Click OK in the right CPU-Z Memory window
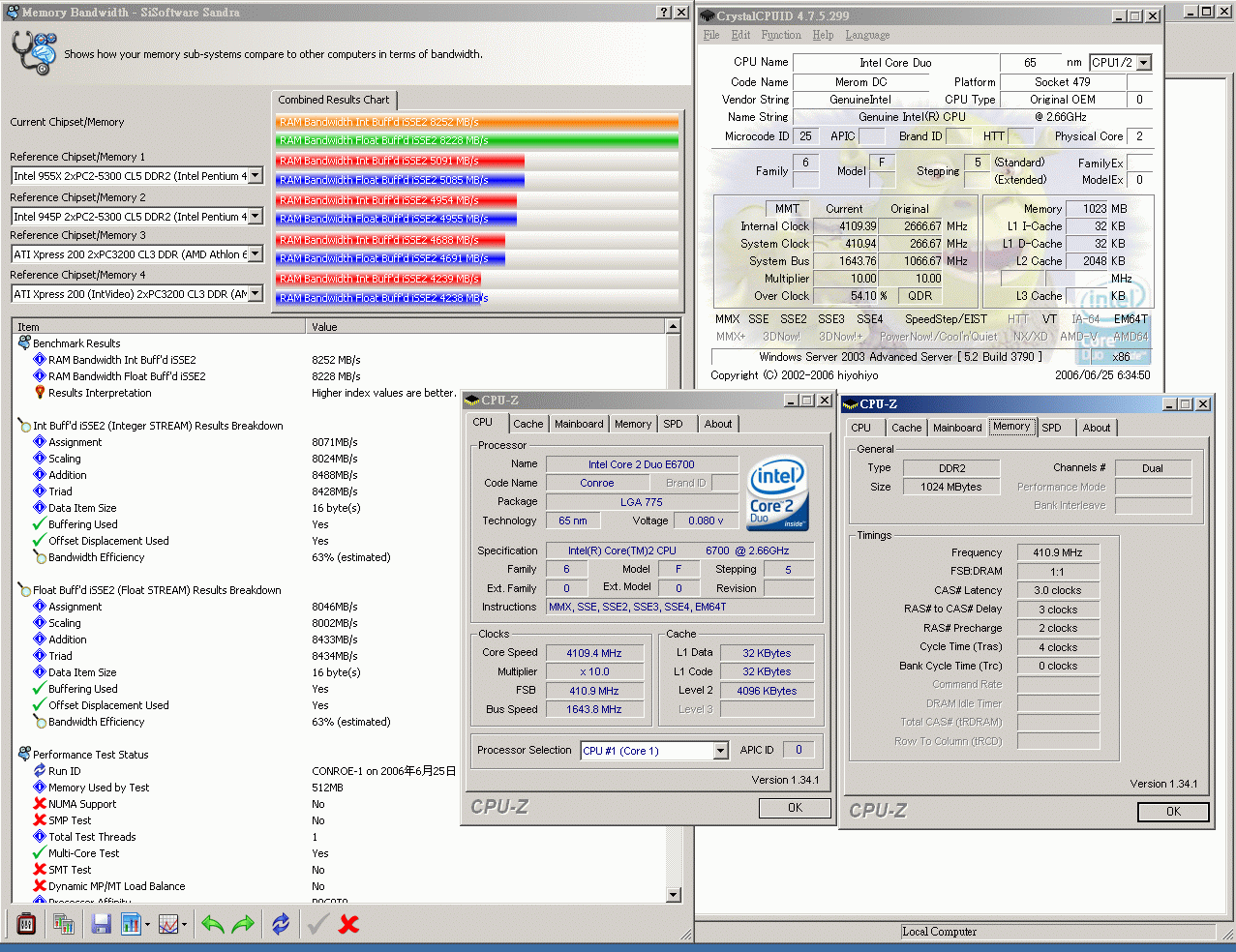1236x952 pixels. 1173,812
